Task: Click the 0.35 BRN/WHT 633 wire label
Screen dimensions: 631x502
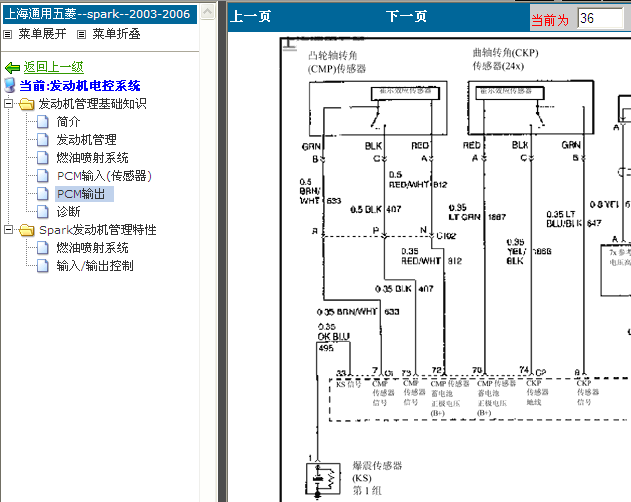Action: (x=358, y=312)
